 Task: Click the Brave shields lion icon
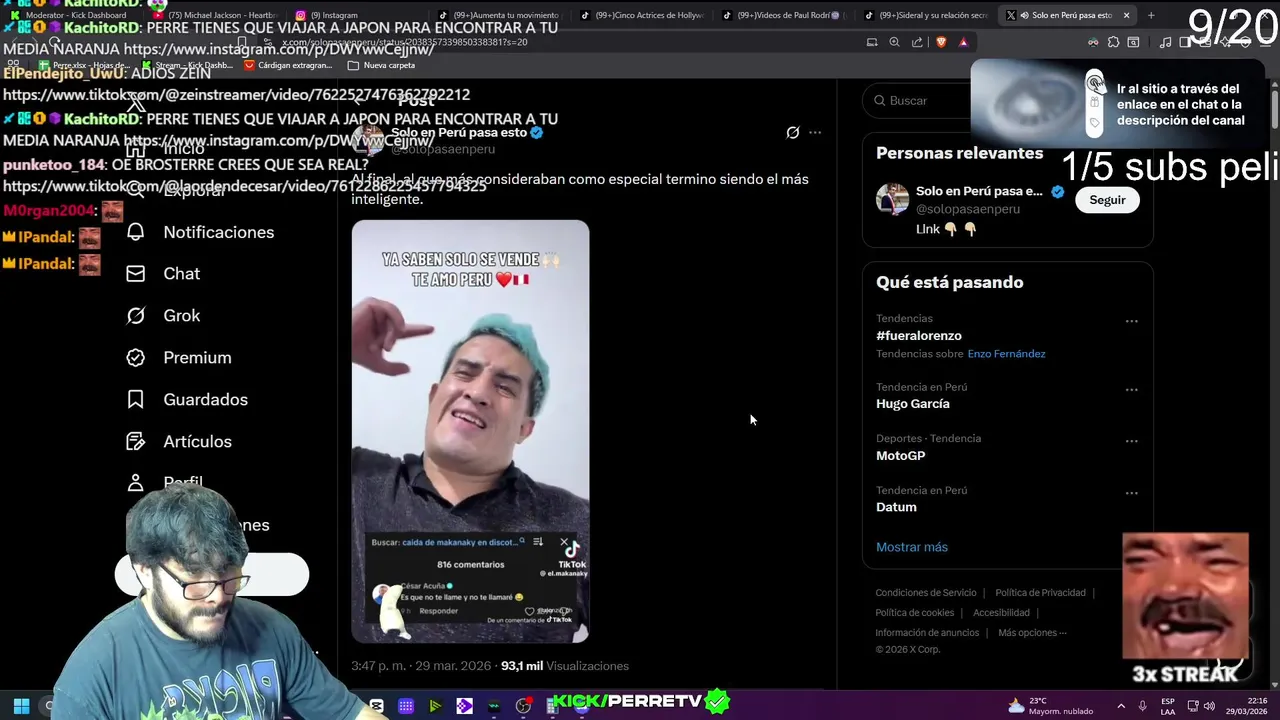(x=940, y=42)
